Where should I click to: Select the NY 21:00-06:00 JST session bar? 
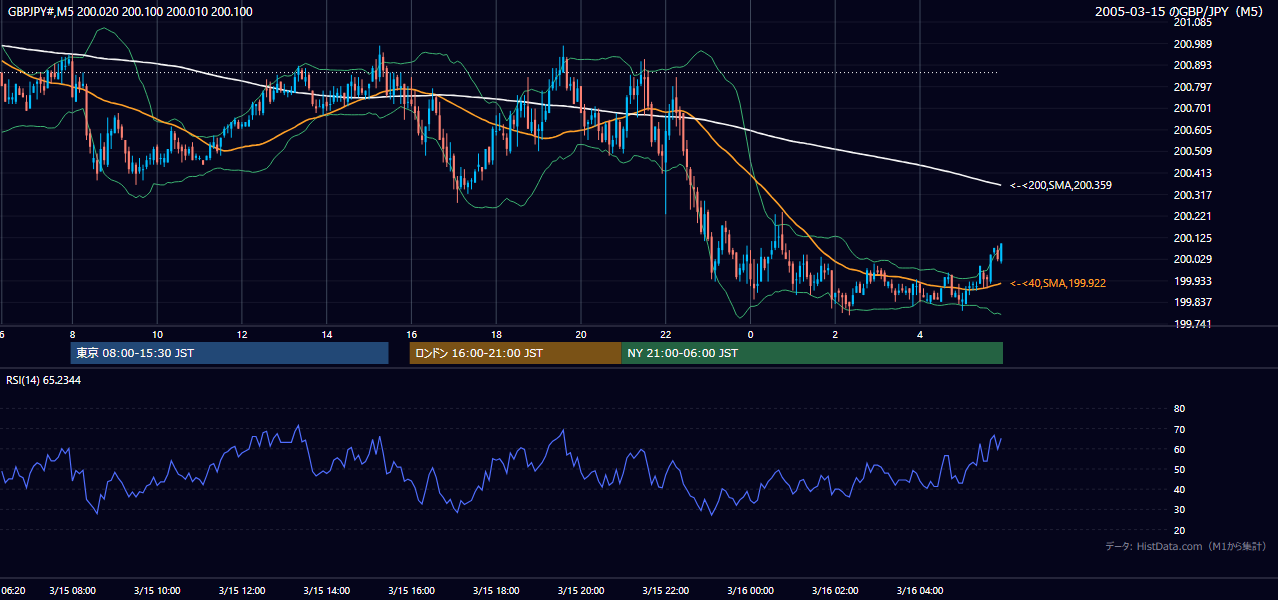coord(812,353)
